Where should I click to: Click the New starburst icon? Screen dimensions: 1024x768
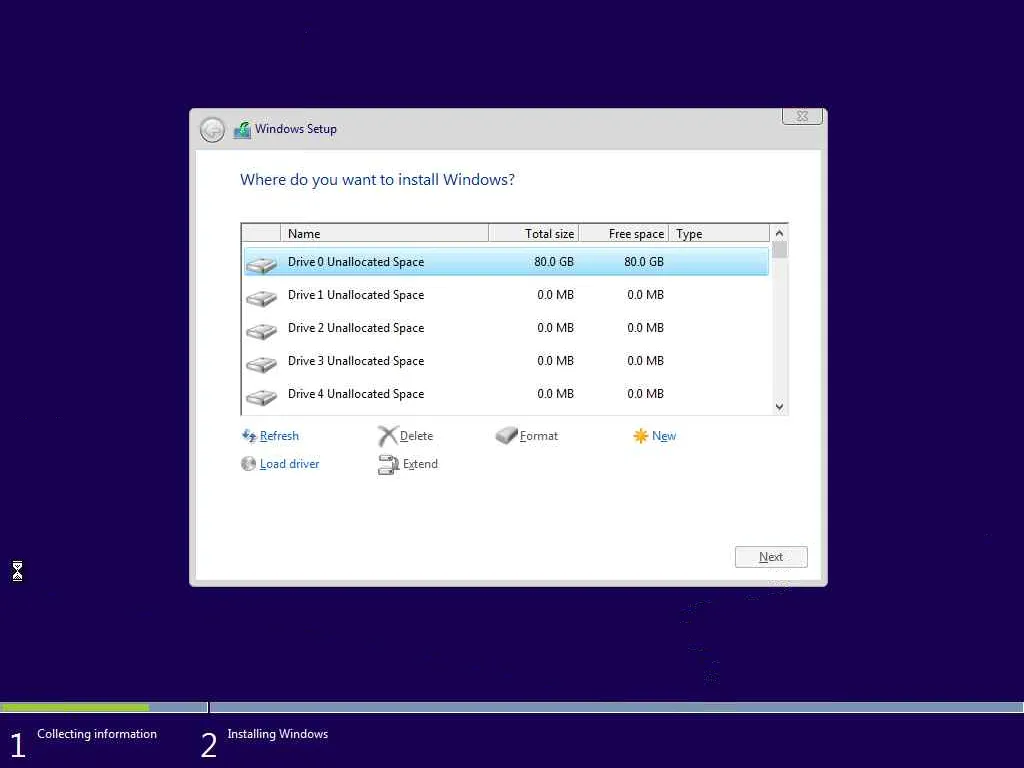[x=640, y=436]
